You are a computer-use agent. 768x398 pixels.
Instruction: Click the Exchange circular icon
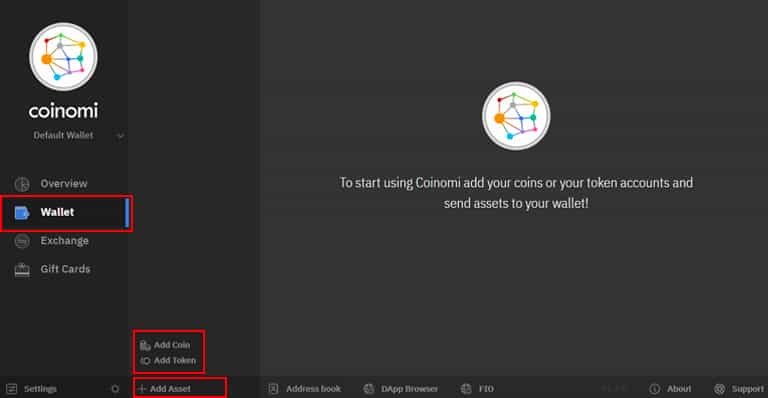click(22, 241)
